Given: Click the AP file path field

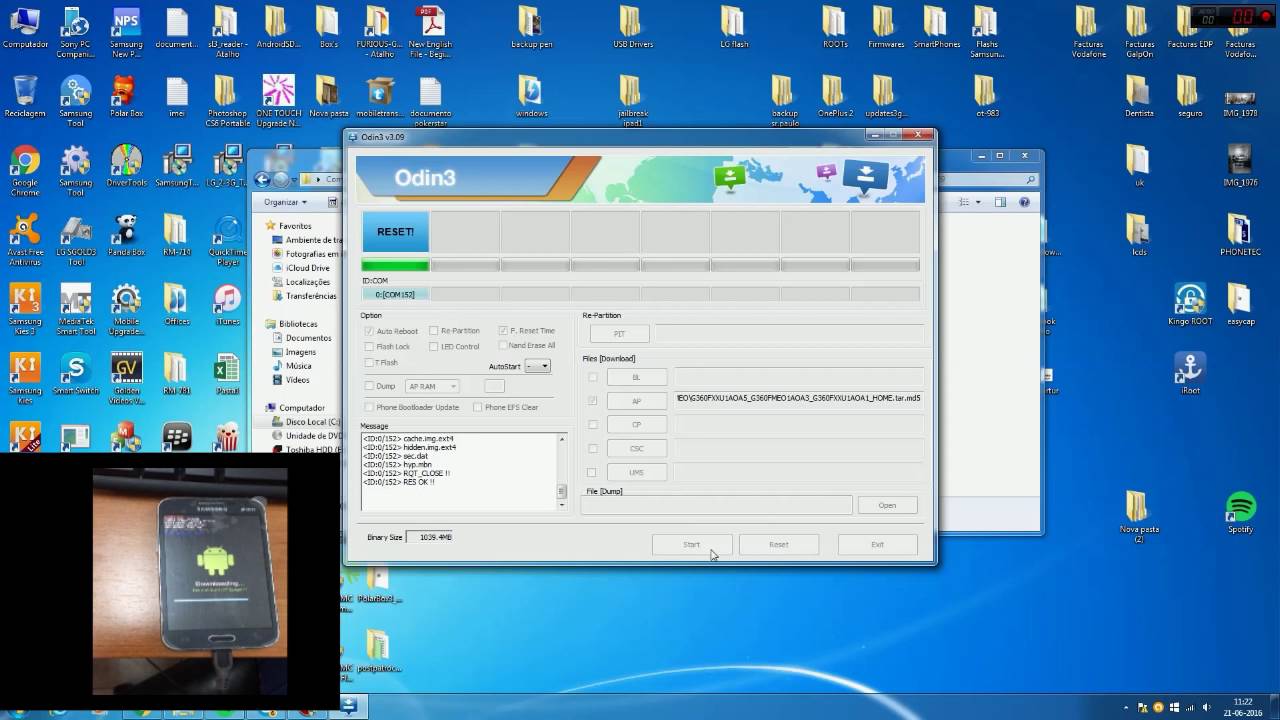Looking at the screenshot, I should point(798,398).
